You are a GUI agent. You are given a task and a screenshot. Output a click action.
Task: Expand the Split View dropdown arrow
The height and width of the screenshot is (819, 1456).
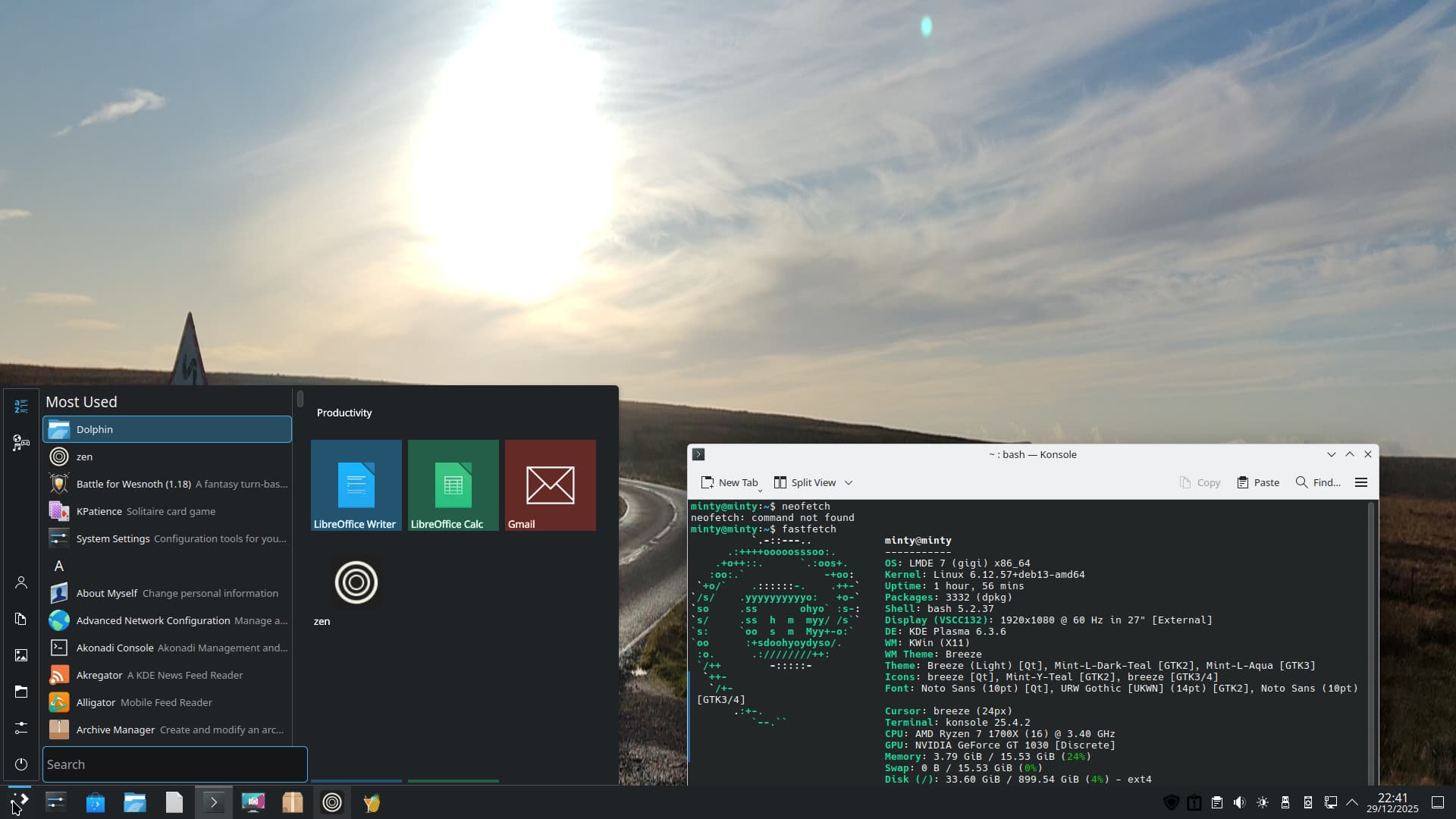tap(849, 482)
